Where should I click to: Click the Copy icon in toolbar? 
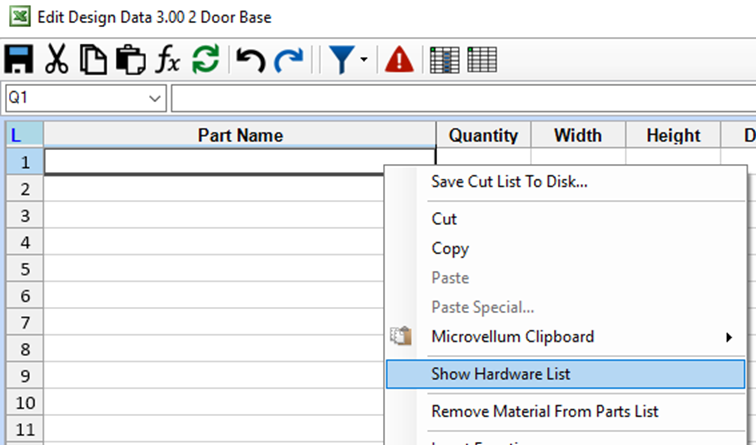93,60
